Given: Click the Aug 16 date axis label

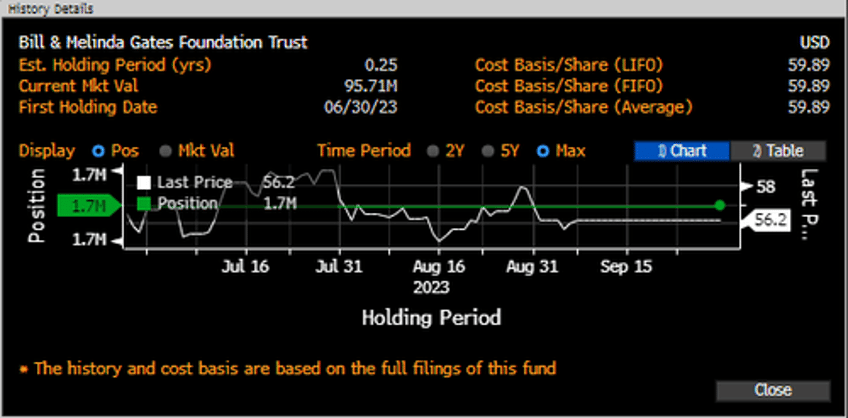Looking at the screenshot, I should coord(438,267).
